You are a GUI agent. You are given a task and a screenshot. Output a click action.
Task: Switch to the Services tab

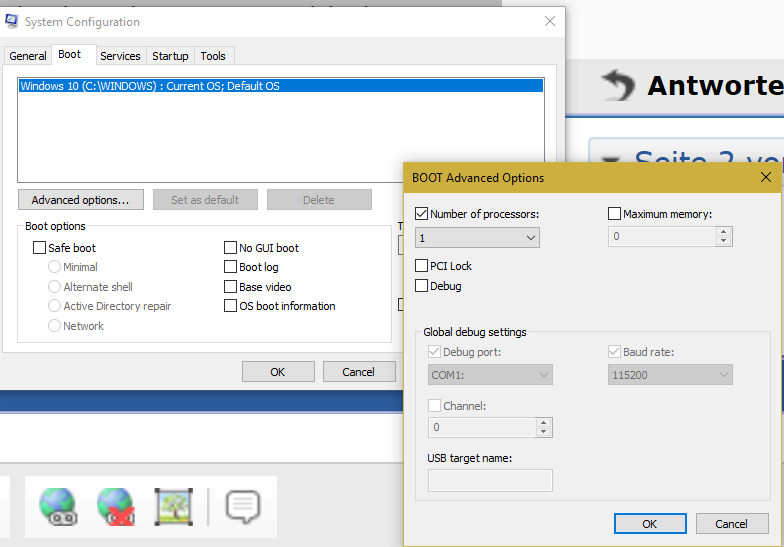tap(120, 56)
